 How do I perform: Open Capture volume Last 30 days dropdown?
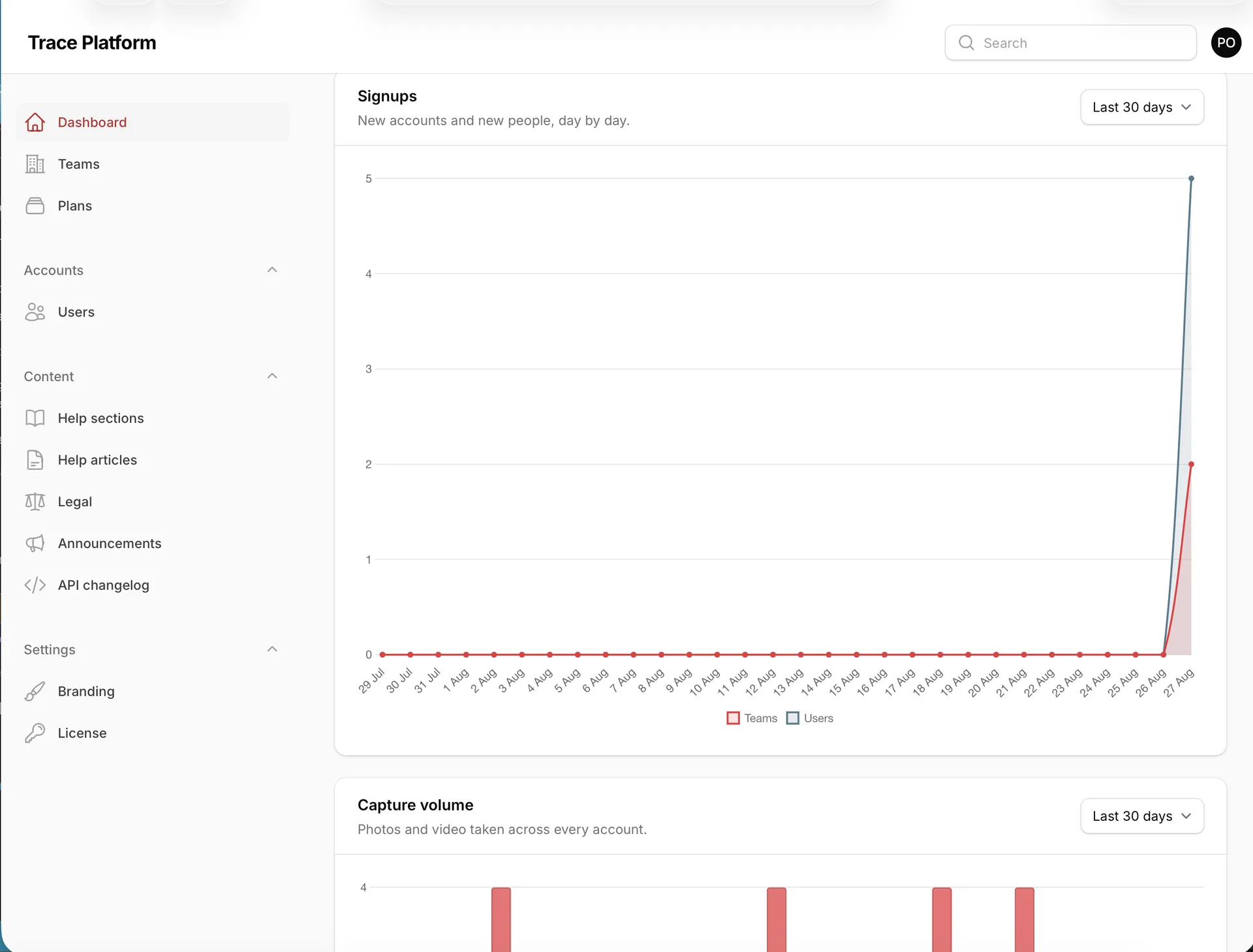pyautogui.click(x=1142, y=816)
